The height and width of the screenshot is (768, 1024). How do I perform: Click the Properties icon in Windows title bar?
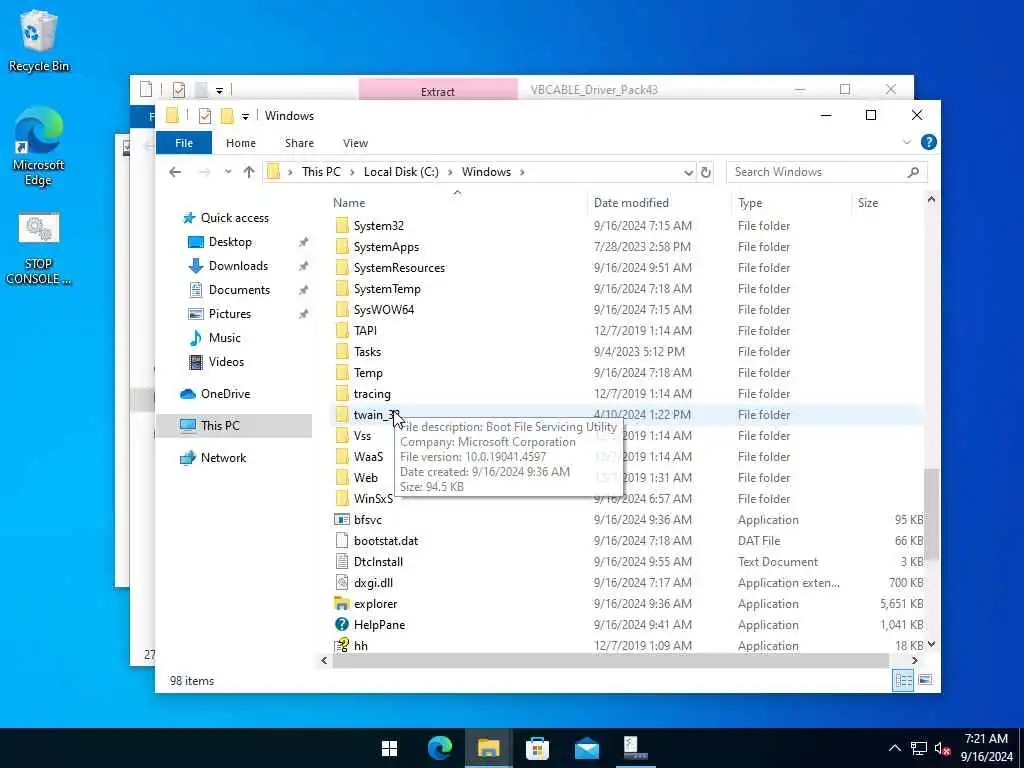pyautogui.click(x=205, y=116)
